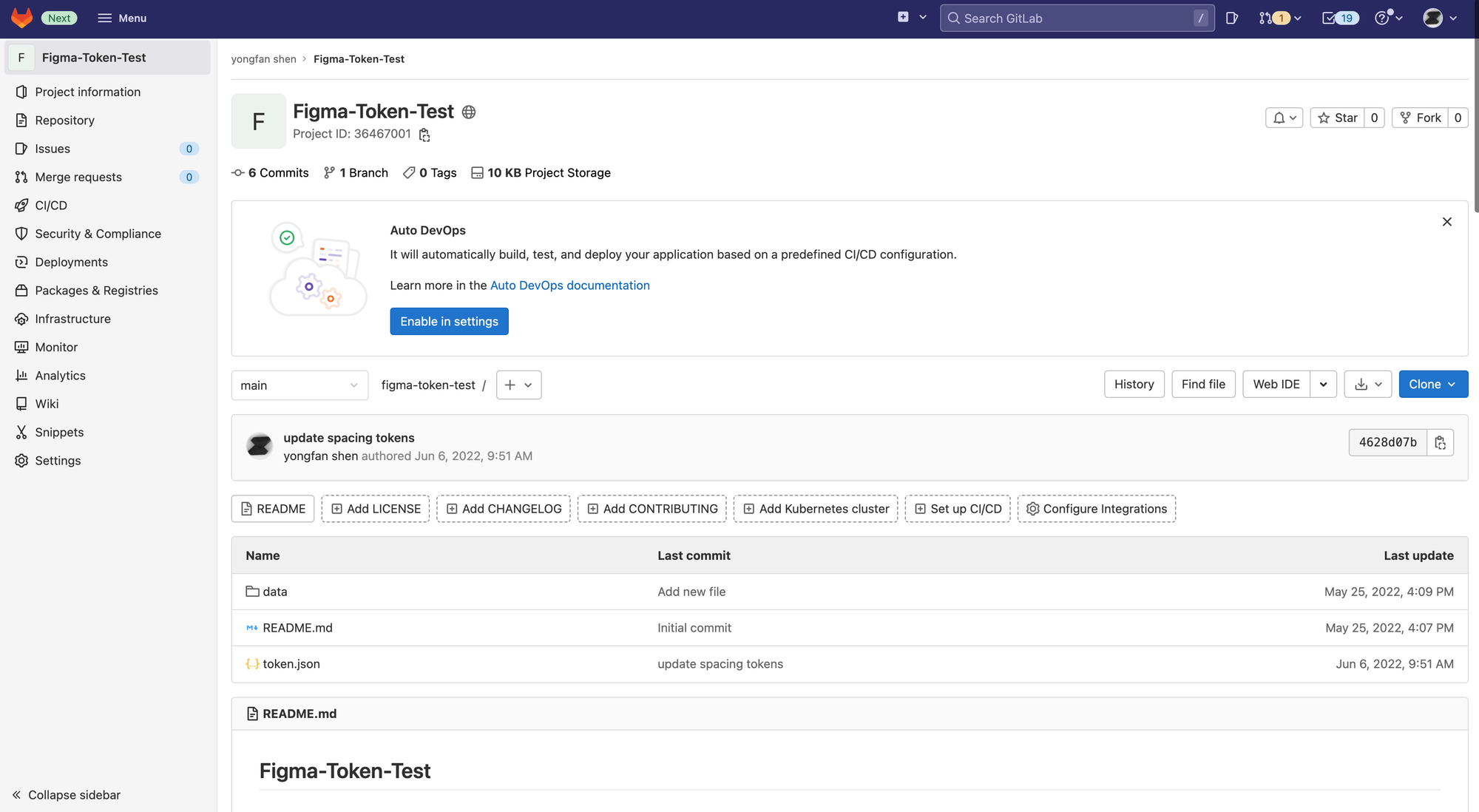Expand the Web IDE options arrow

point(1324,384)
